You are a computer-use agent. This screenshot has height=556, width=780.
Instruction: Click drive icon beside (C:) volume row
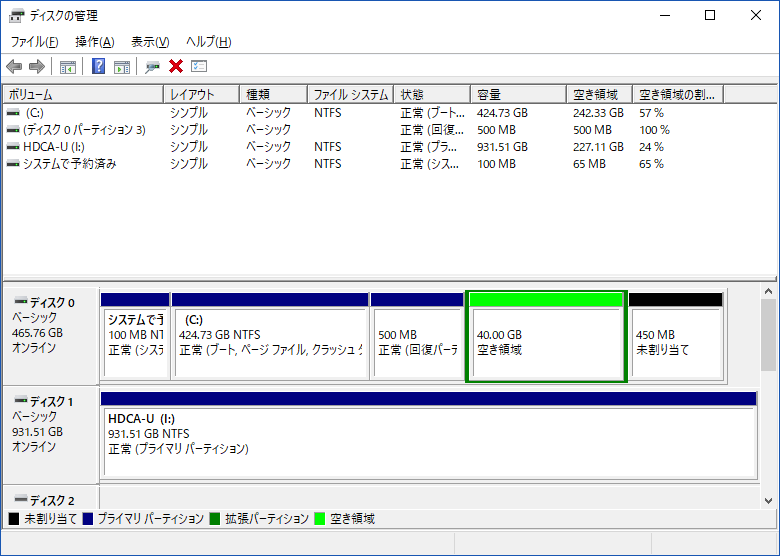pyautogui.click(x=13, y=113)
